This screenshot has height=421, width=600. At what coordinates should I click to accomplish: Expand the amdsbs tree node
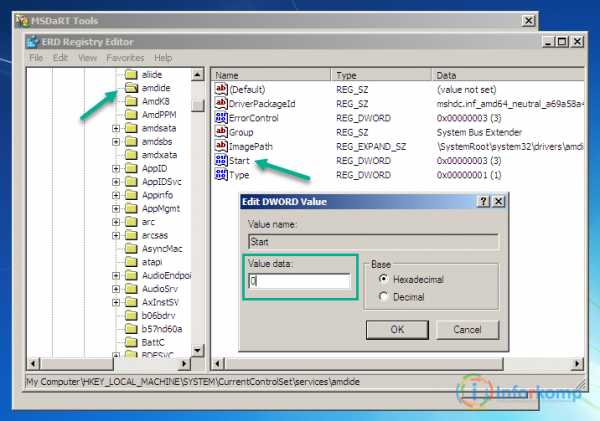(x=116, y=142)
